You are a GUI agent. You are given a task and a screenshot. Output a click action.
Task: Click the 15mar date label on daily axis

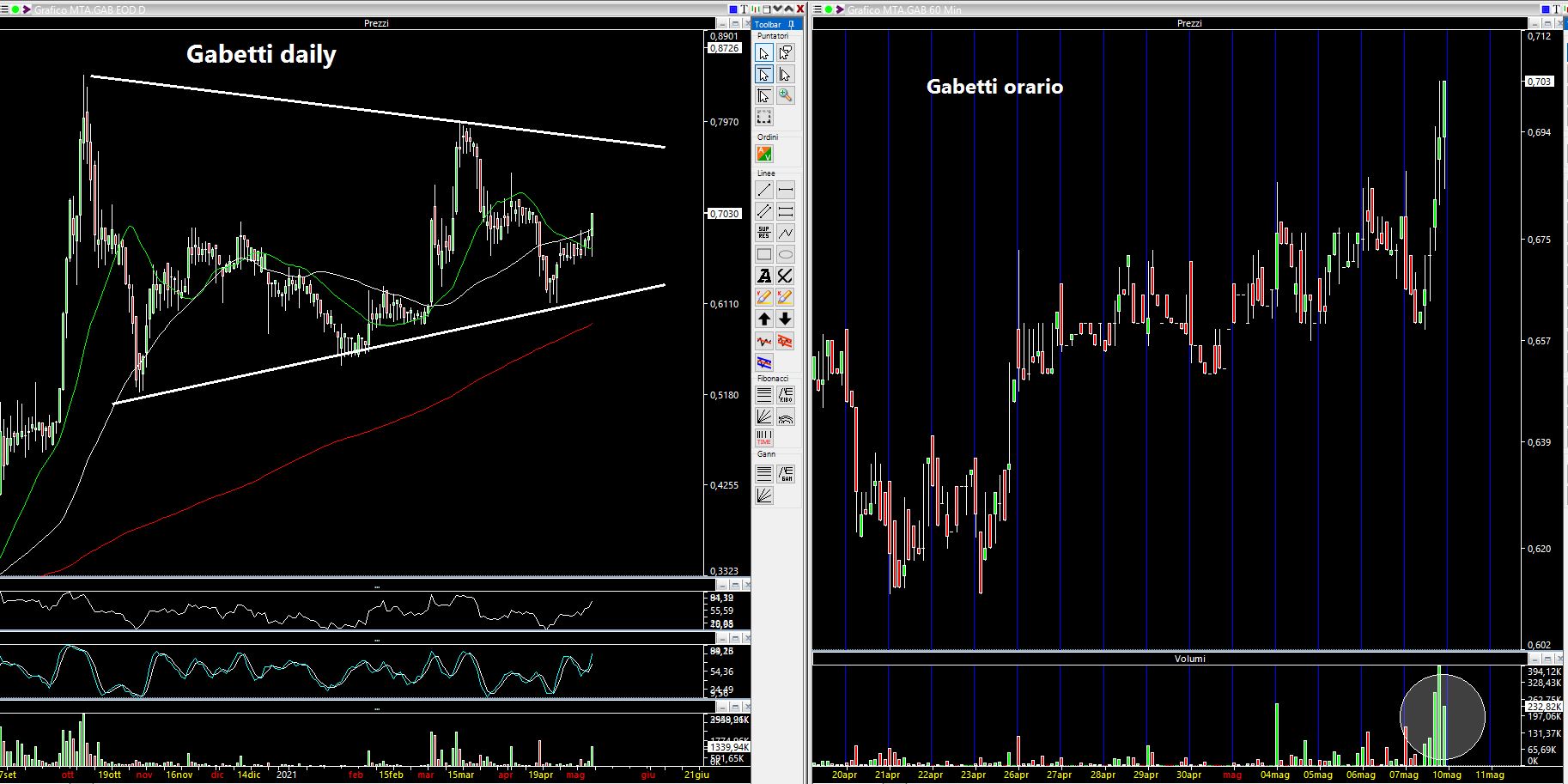pyautogui.click(x=460, y=775)
